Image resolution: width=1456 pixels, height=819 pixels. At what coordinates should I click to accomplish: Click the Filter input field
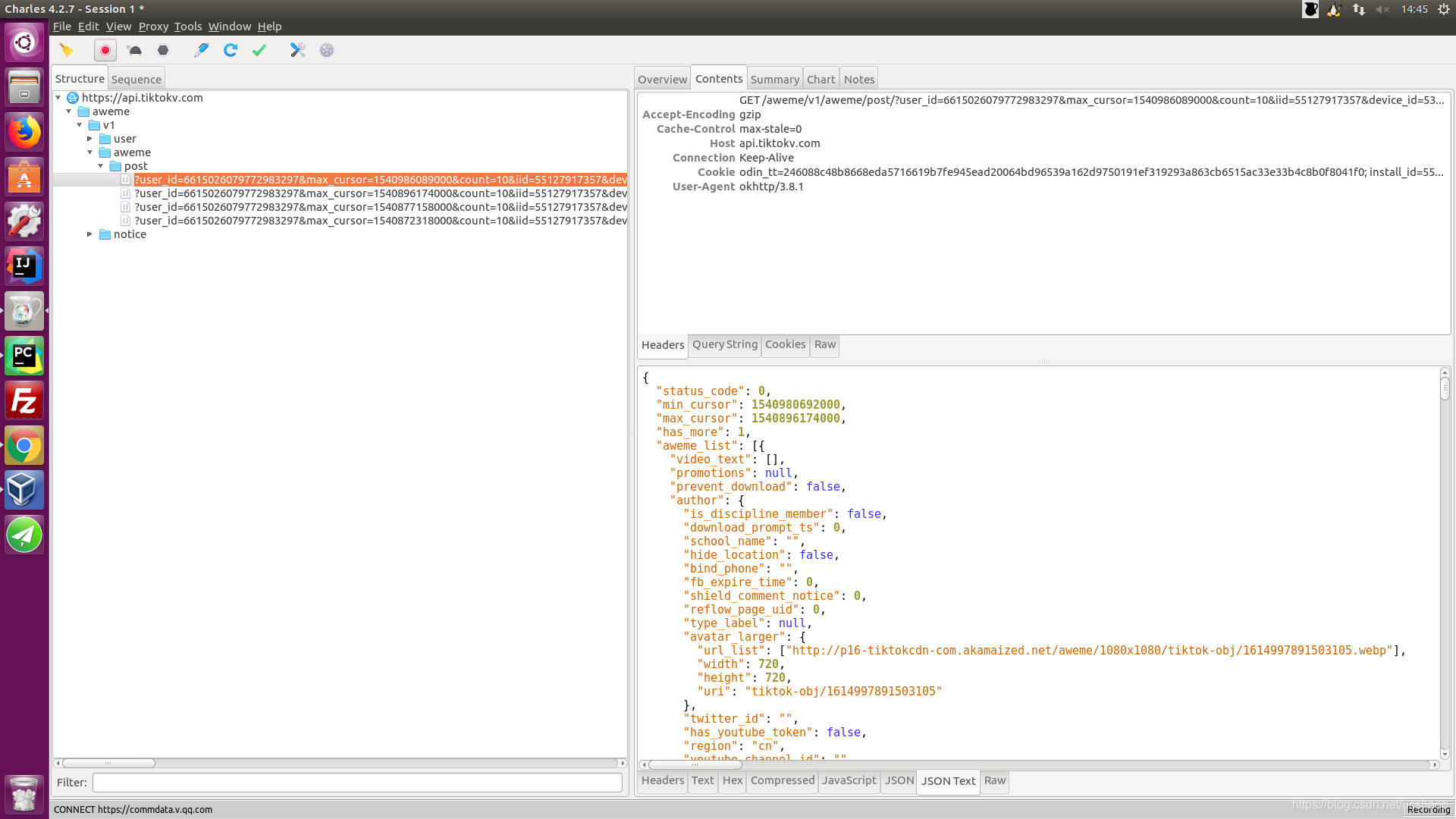pos(357,783)
